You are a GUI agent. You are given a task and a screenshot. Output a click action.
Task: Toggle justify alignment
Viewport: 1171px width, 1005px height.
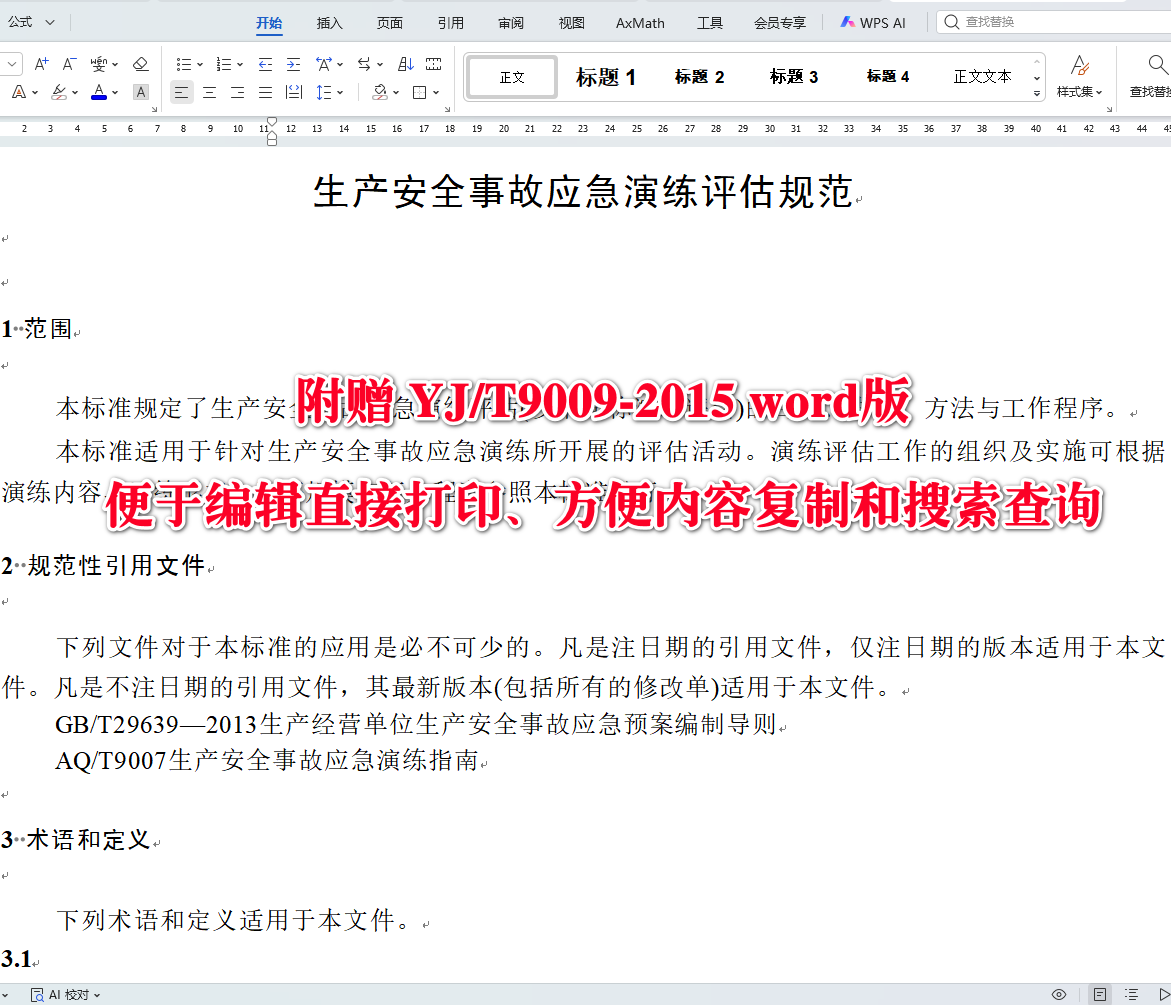click(x=265, y=90)
